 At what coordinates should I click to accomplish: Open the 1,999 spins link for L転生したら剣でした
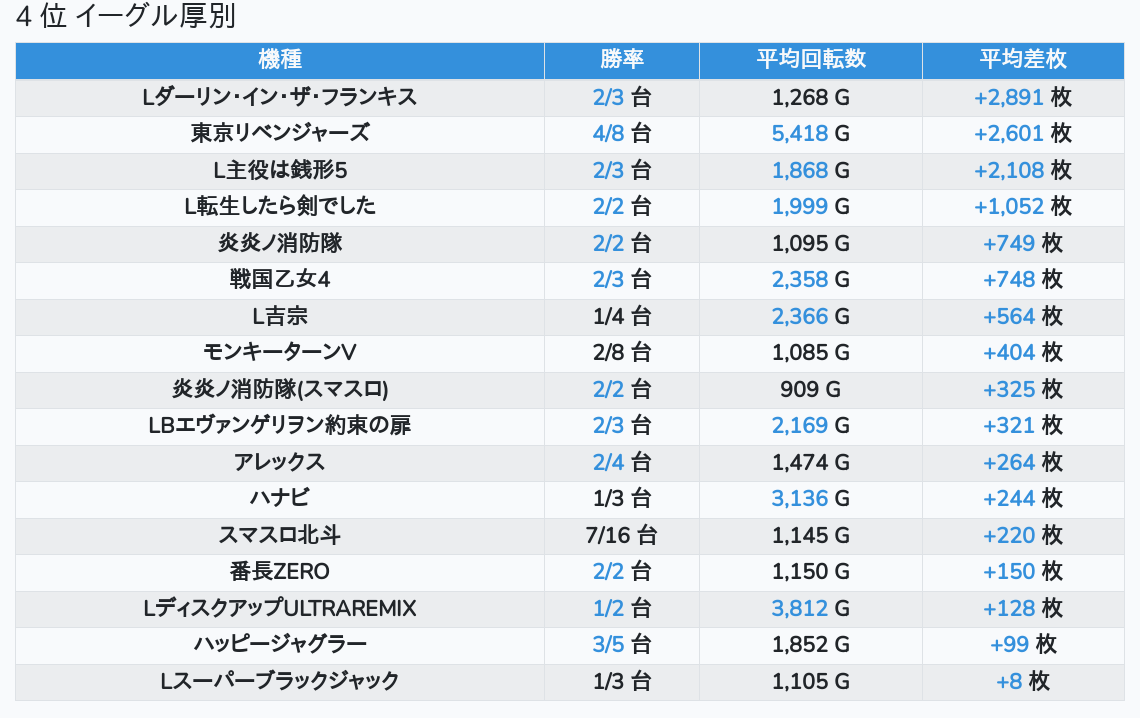point(800,206)
